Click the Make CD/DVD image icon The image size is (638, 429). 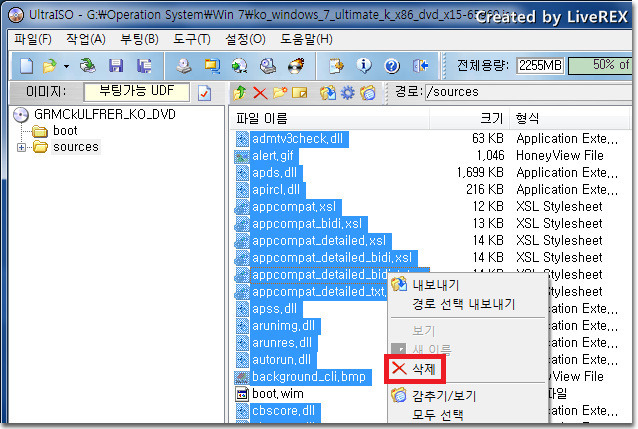tap(184, 66)
